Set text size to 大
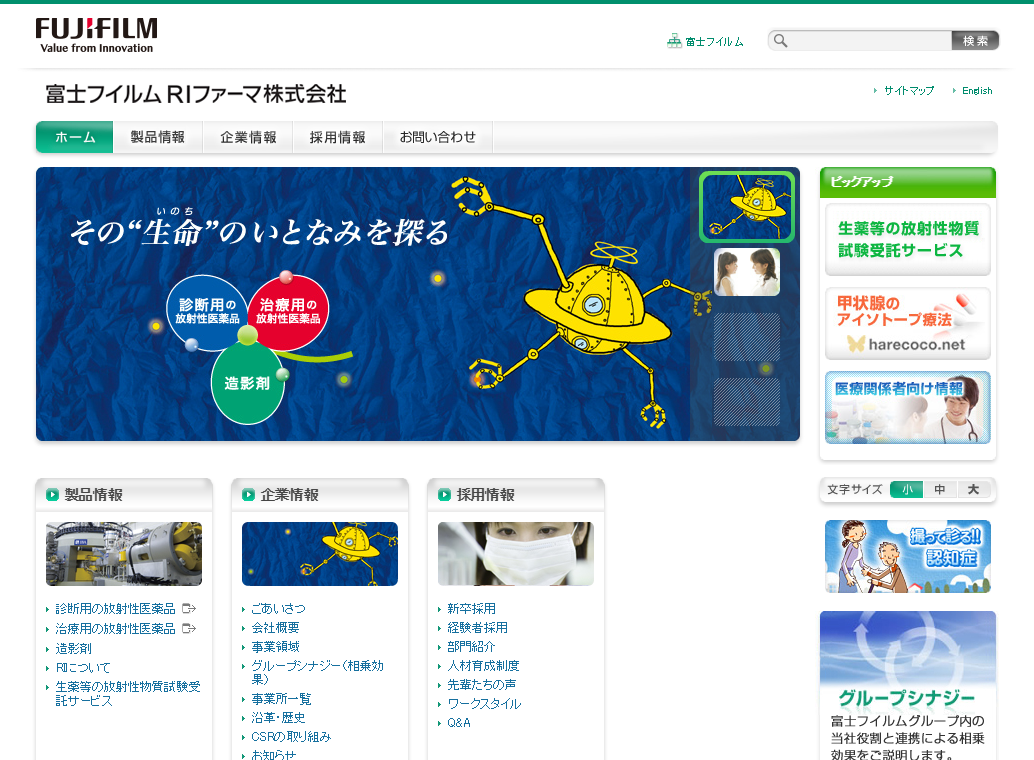1034x760 pixels. point(973,490)
